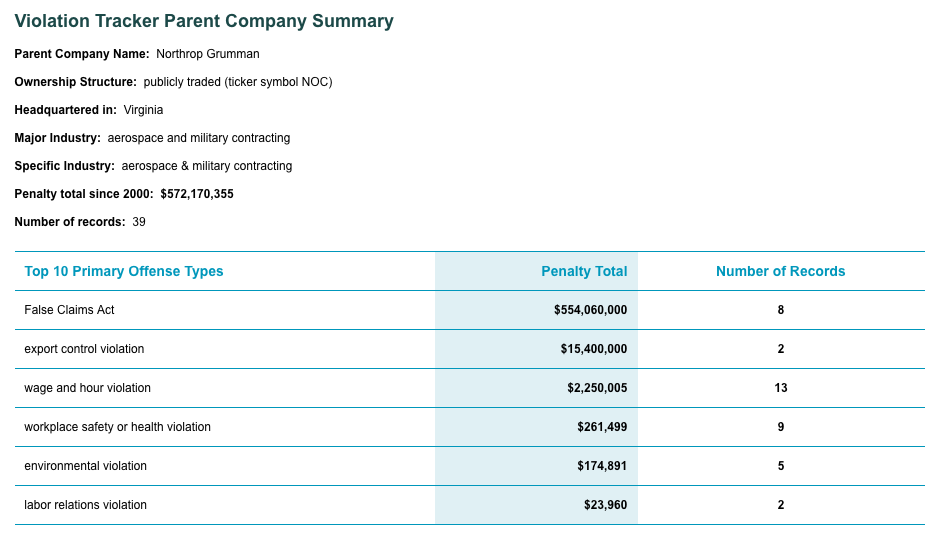
Task: Click the 'Headquartered in:' label
Action: coord(66,110)
